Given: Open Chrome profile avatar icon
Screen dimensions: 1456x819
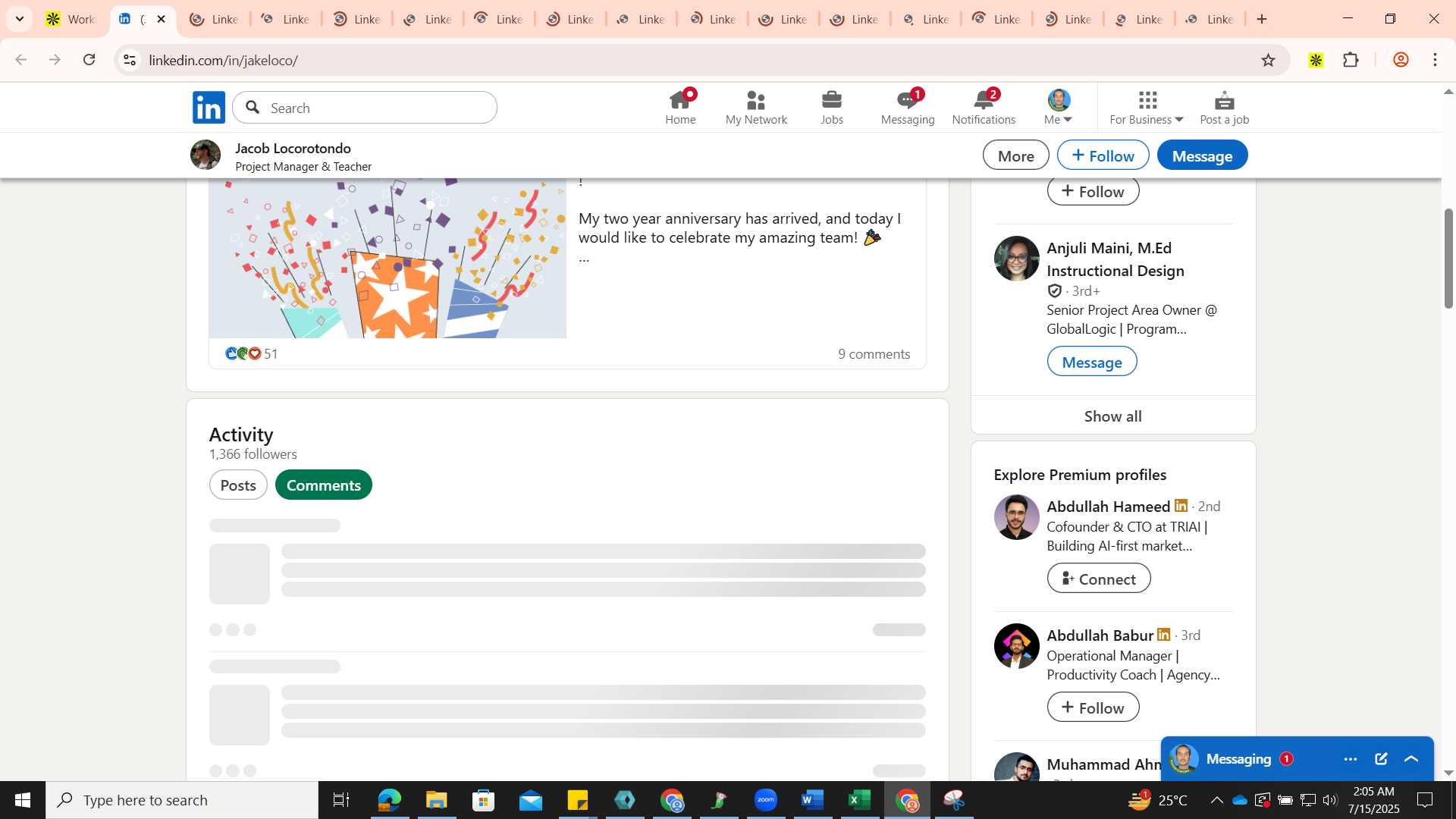Looking at the screenshot, I should click(x=1401, y=60).
